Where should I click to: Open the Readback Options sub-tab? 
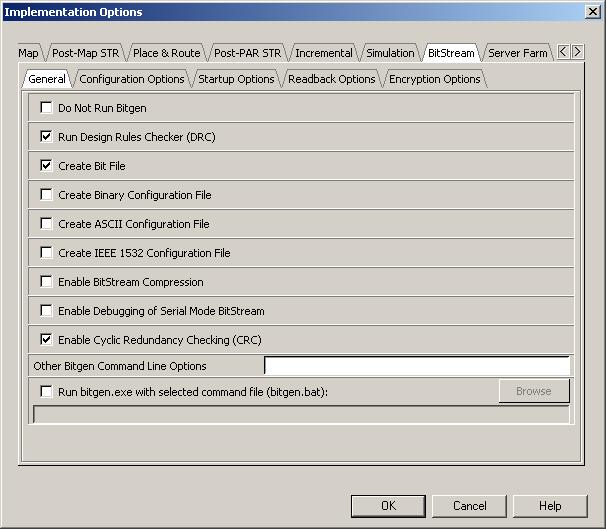coord(332,79)
